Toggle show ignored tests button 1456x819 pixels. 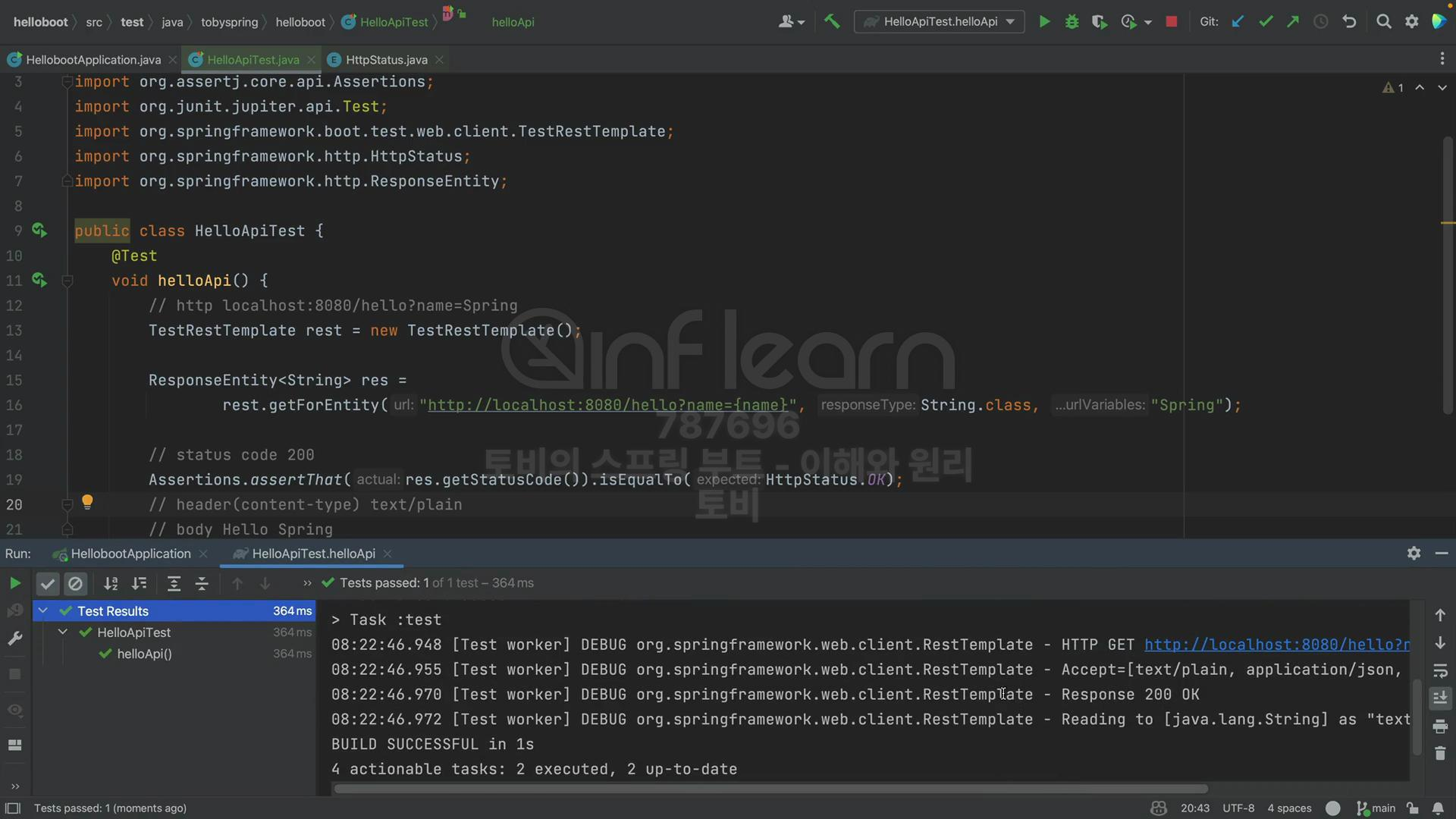point(75,583)
